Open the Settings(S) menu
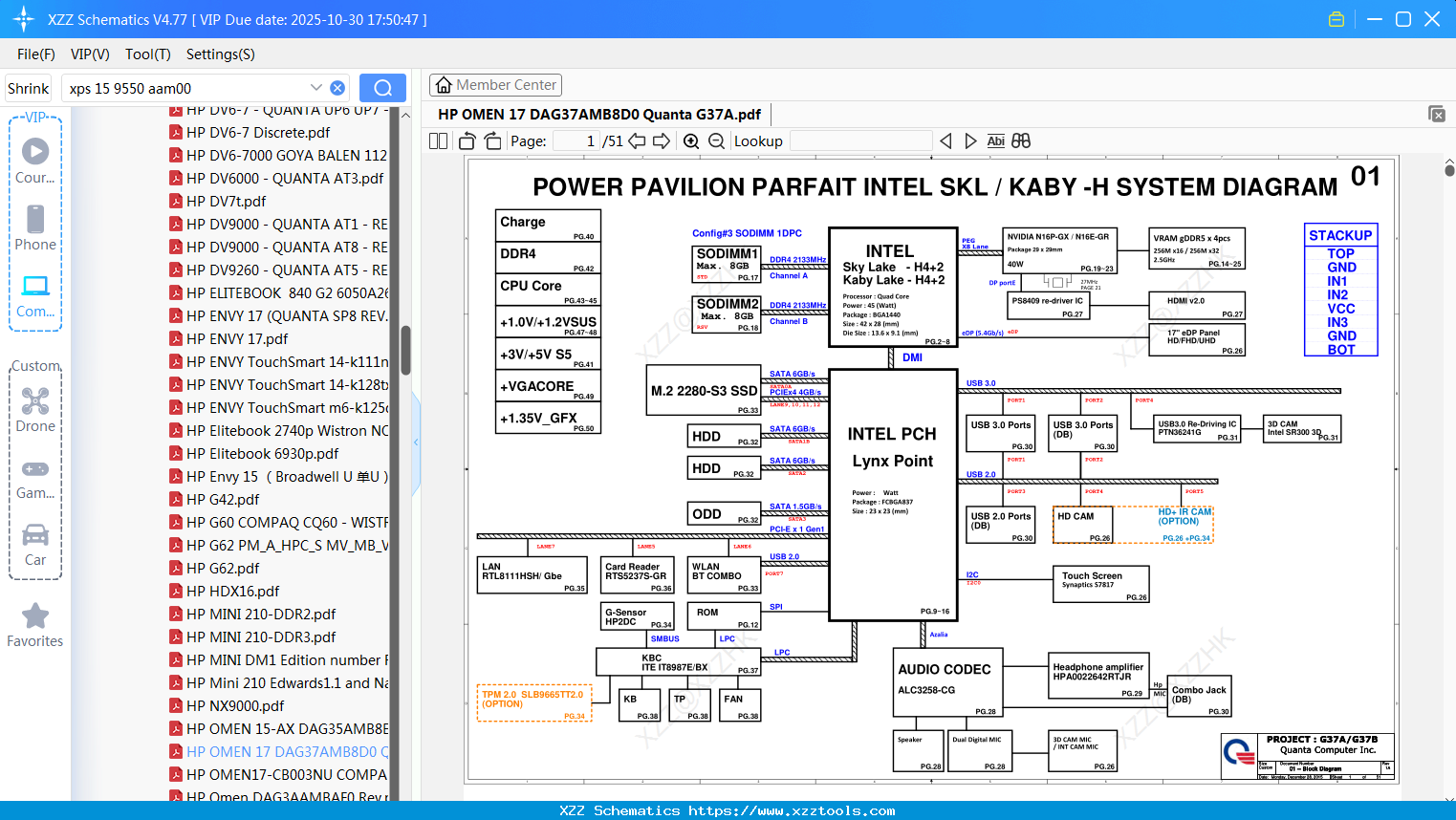The height and width of the screenshot is (820, 1456). click(x=220, y=54)
